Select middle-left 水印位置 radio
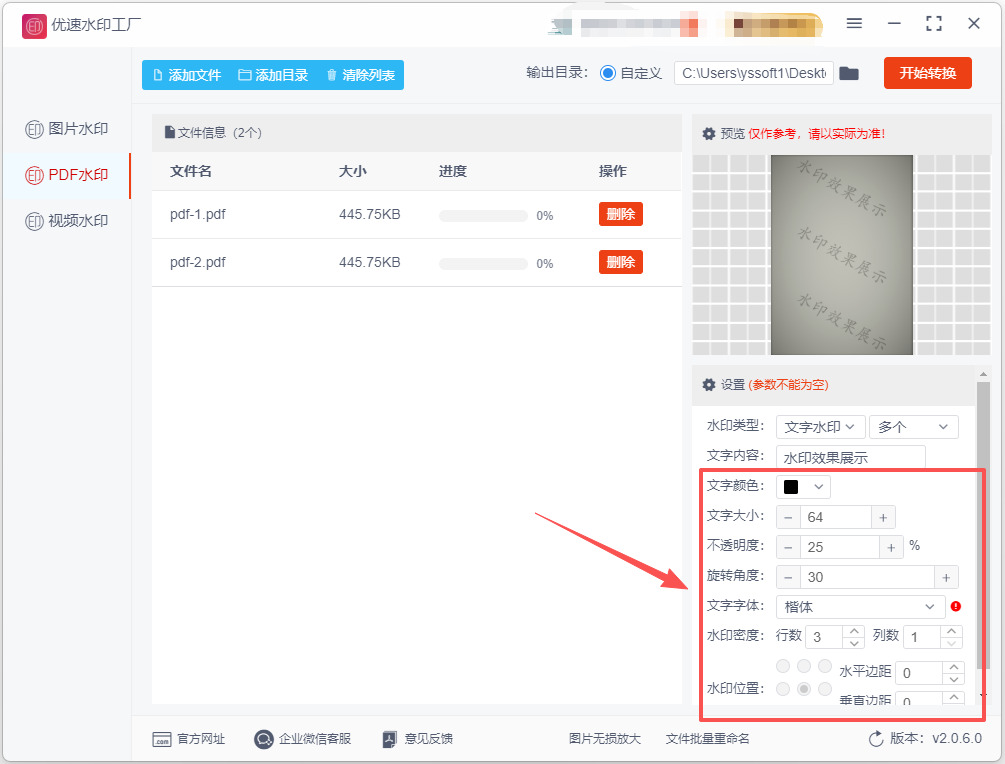1005x764 pixels. 783,689
